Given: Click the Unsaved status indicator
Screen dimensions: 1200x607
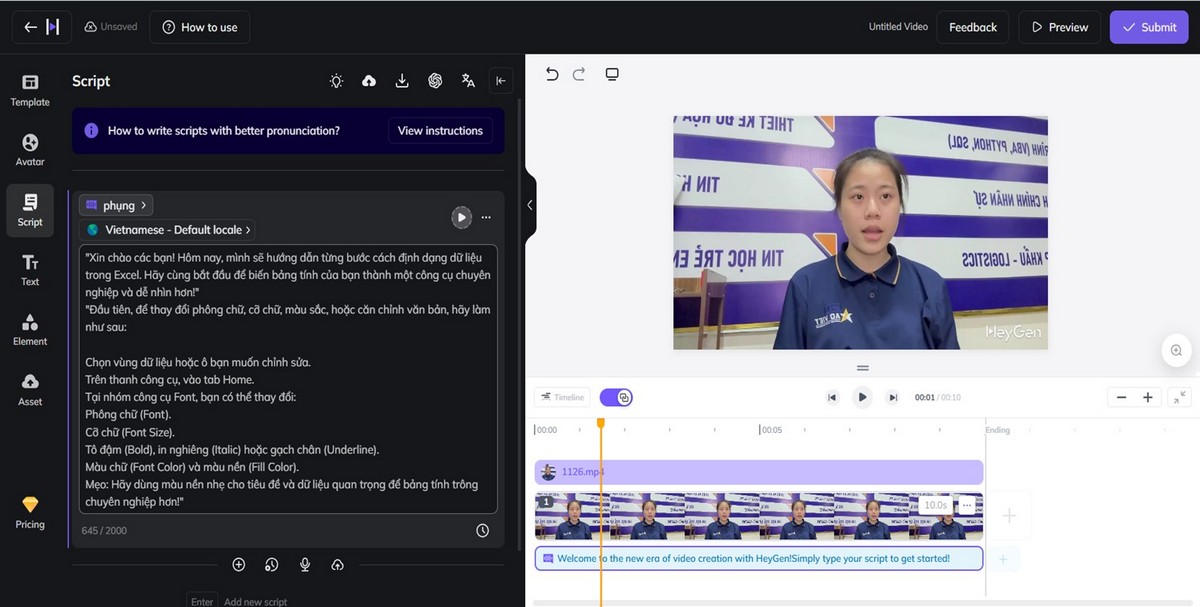Looking at the screenshot, I should 111,27.
